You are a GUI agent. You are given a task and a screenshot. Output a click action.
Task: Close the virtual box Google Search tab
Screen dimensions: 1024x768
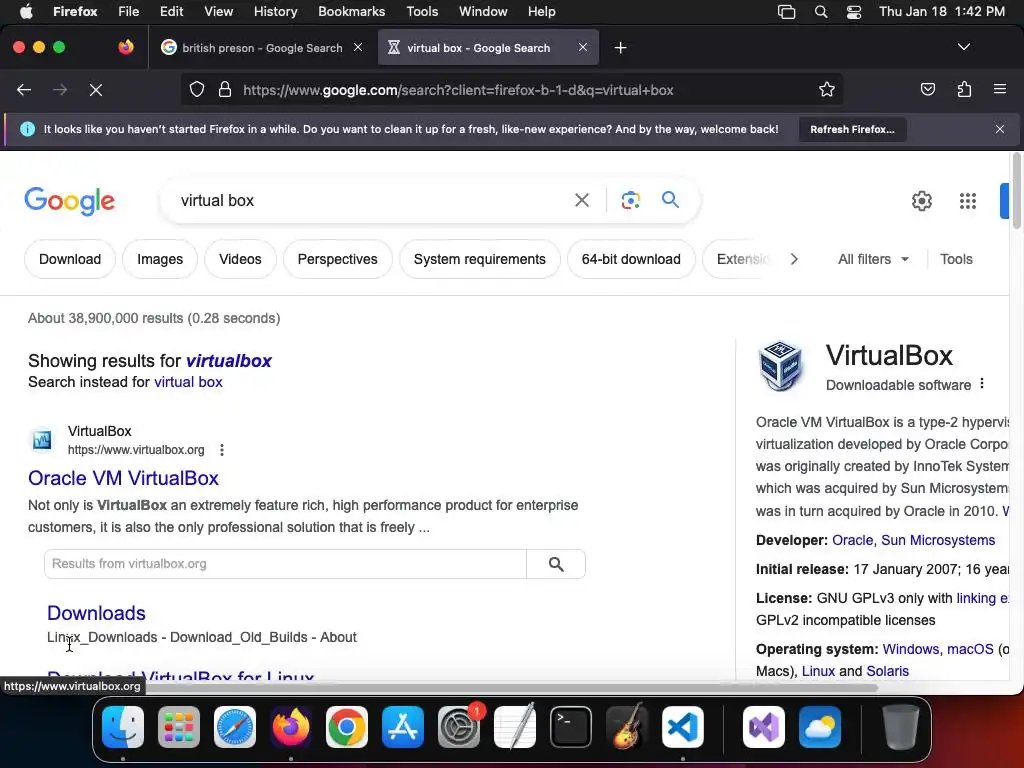[583, 47]
